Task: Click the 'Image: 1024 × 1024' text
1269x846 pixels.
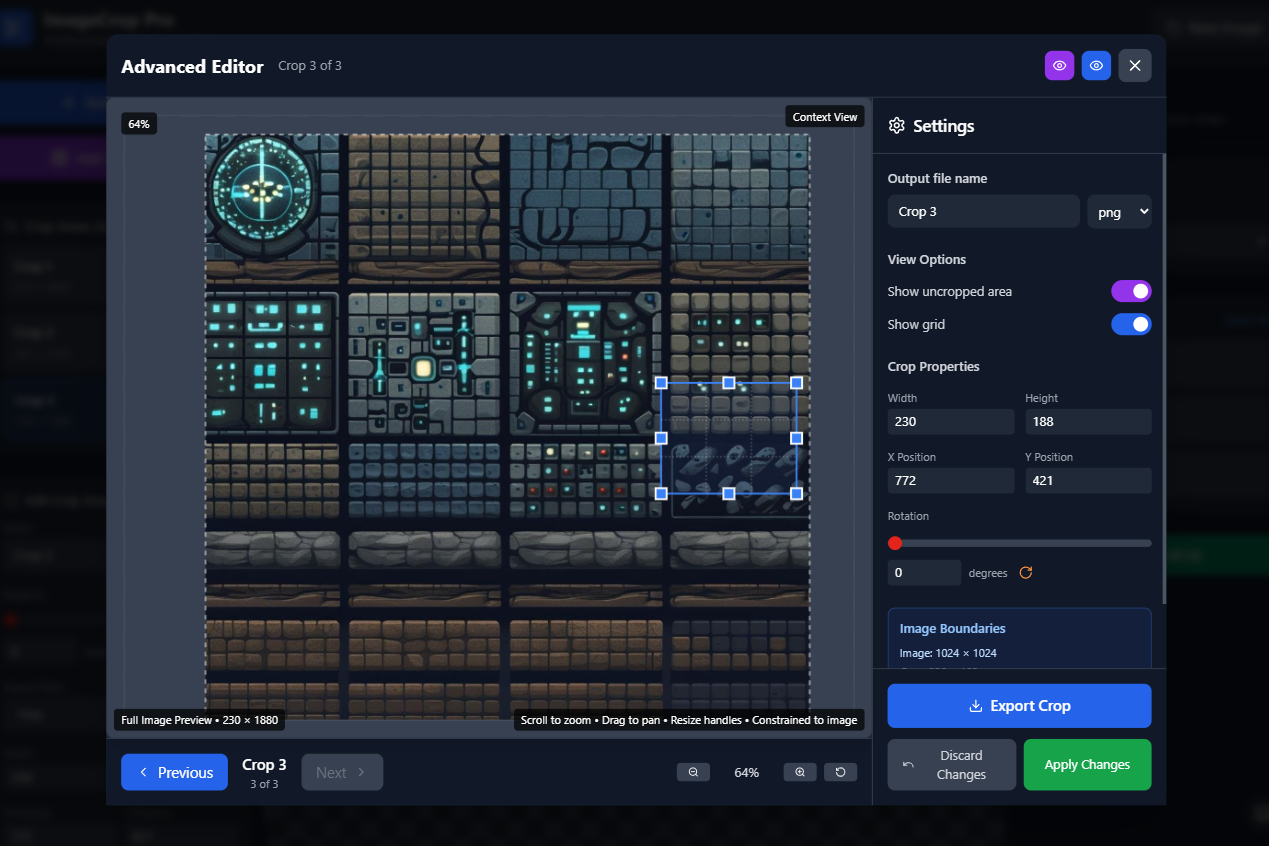Action: pos(948,653)
